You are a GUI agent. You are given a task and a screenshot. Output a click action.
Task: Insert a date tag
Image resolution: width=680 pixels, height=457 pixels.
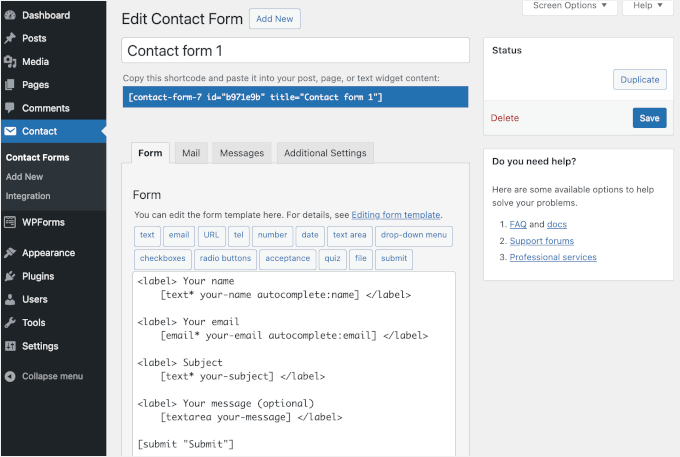(x=310, y=235)
